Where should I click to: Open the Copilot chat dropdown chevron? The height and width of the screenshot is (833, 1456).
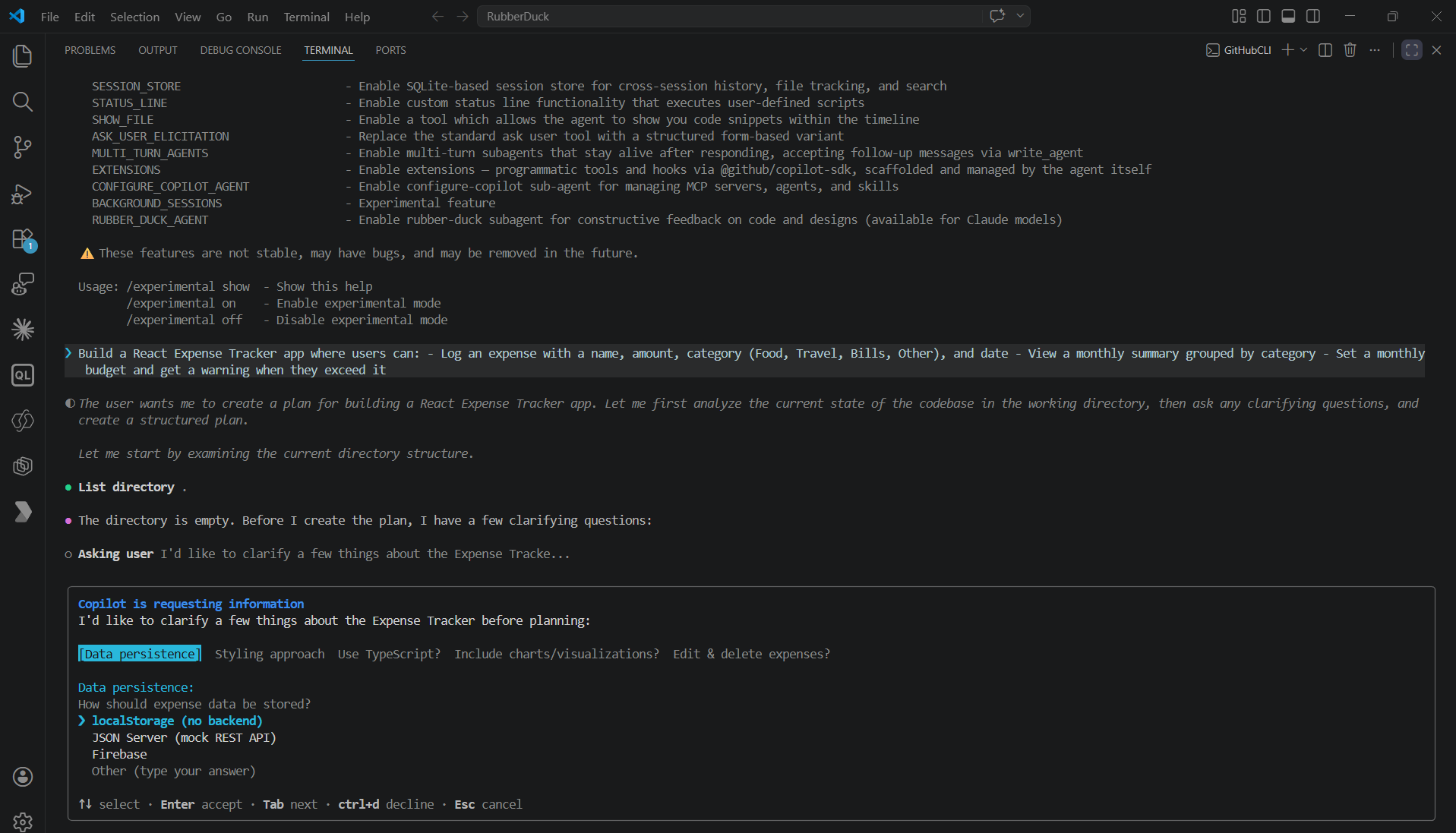(x=1021, y=16)
